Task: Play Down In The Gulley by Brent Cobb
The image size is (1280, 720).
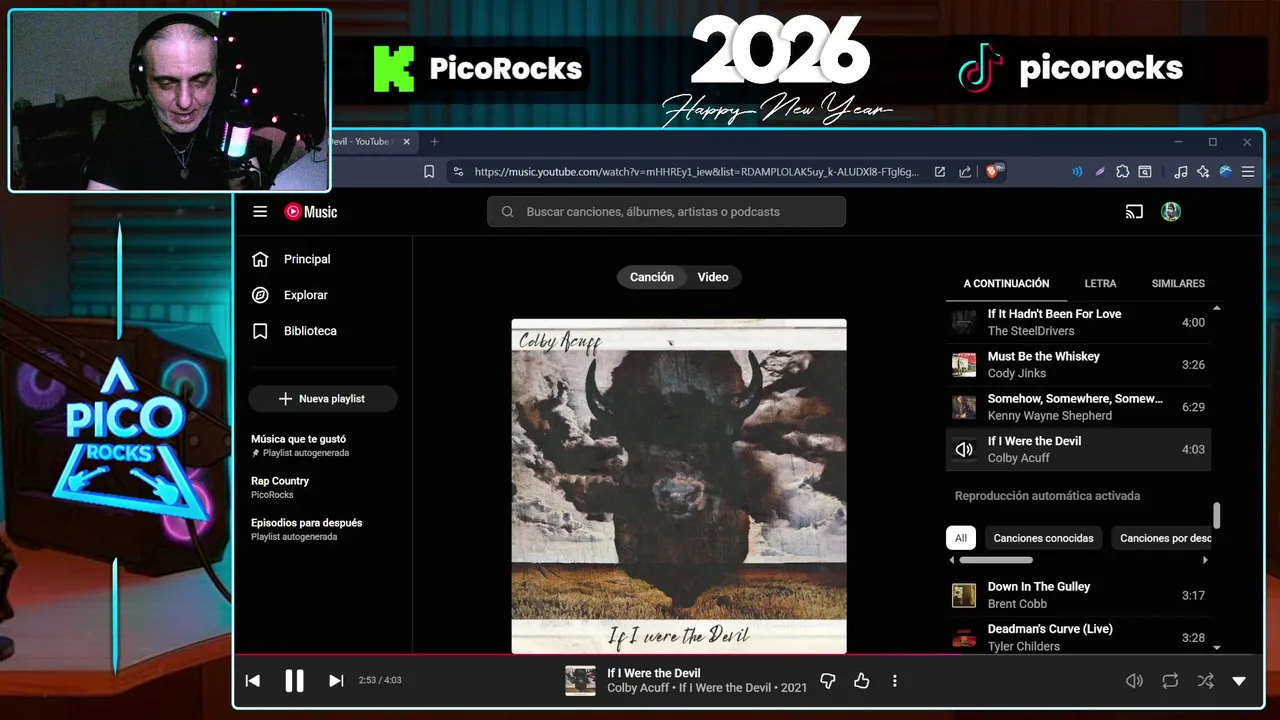Action: pos(1078,595)
